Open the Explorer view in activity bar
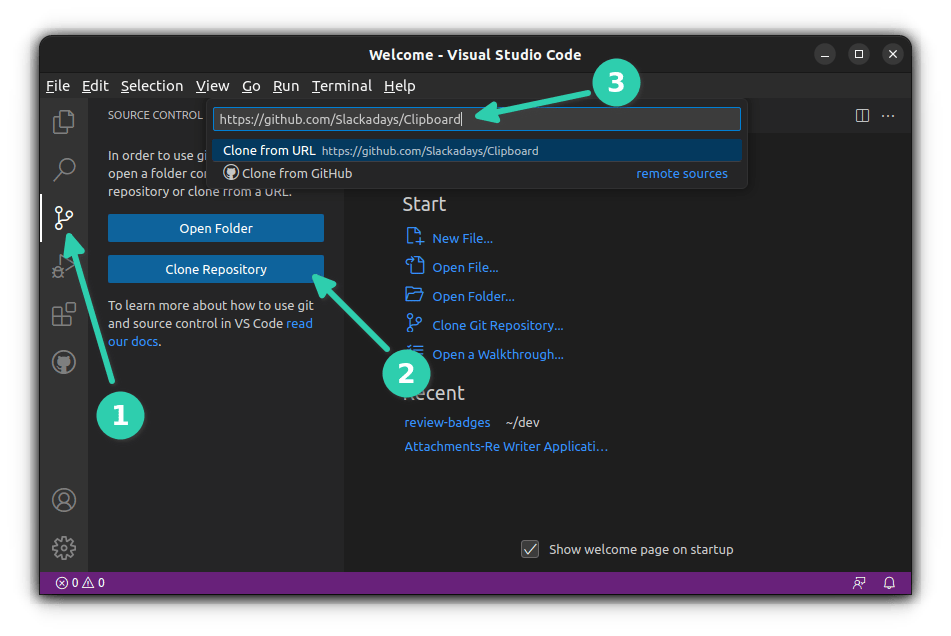Screen dimensions: 951x636 tap(64, 122)
